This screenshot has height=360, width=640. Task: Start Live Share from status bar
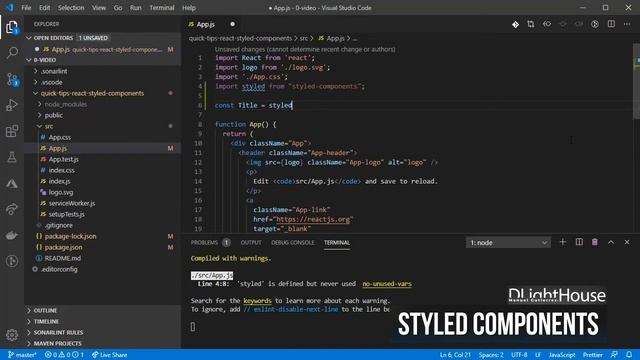click(x=109, y=355)
